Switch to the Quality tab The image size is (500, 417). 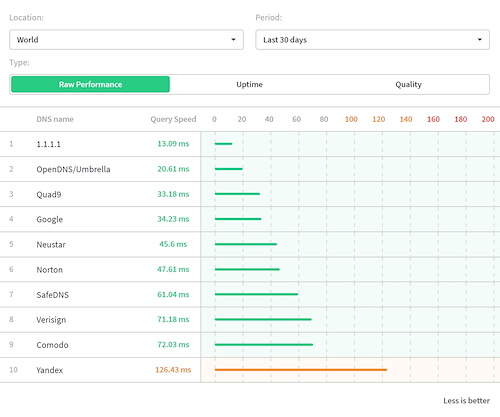[408, 84]
